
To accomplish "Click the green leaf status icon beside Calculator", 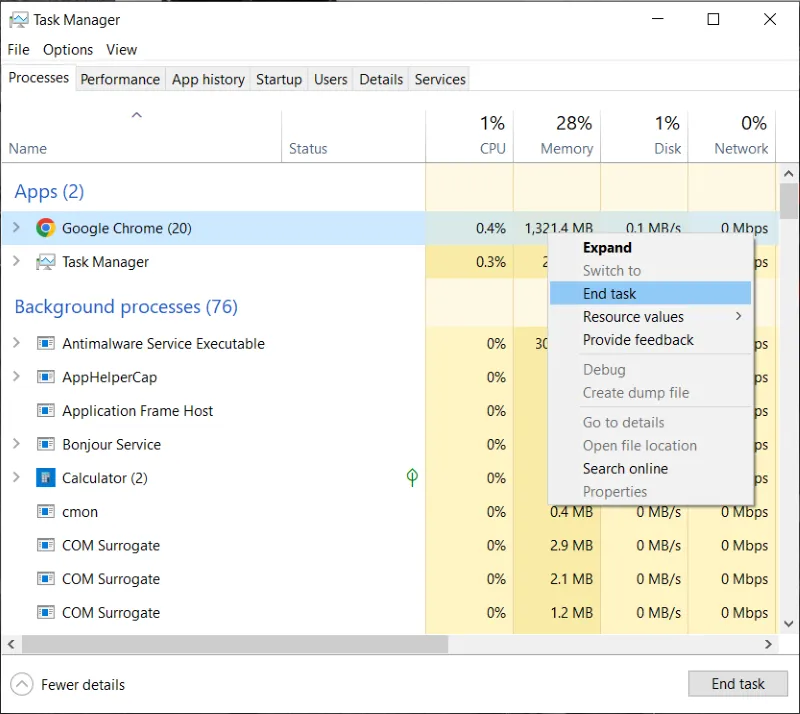I will tap(411, 478).
